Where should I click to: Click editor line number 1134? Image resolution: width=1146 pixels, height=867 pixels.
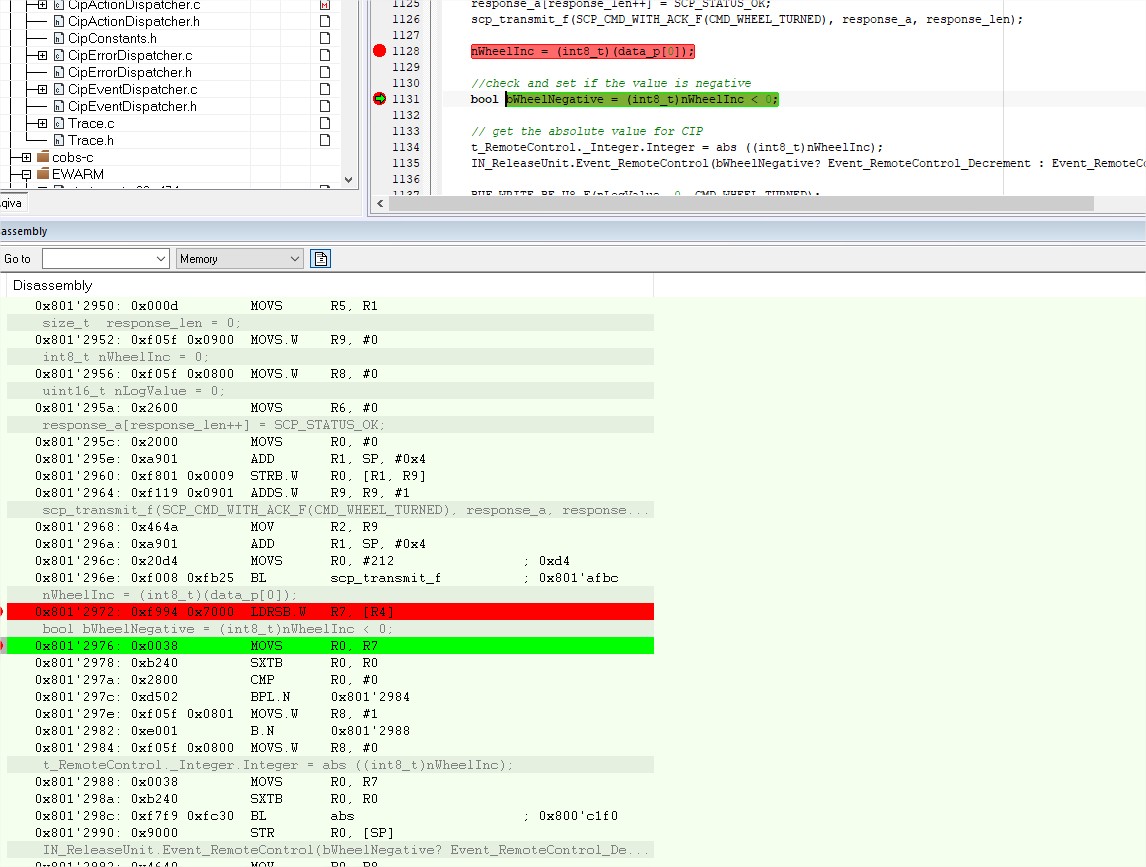pos(406,147)
